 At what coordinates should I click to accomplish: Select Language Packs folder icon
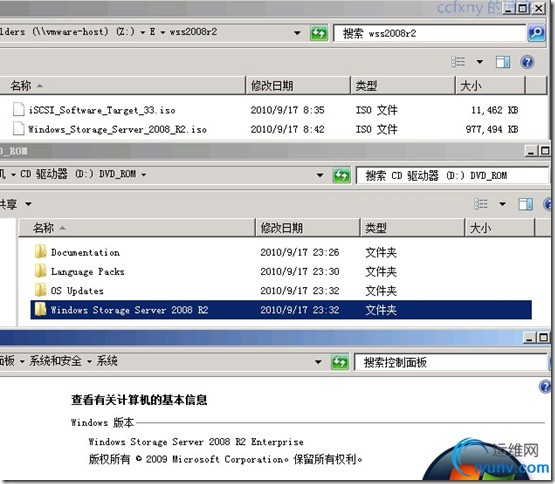pyautogui.click(x=40, y=271)
